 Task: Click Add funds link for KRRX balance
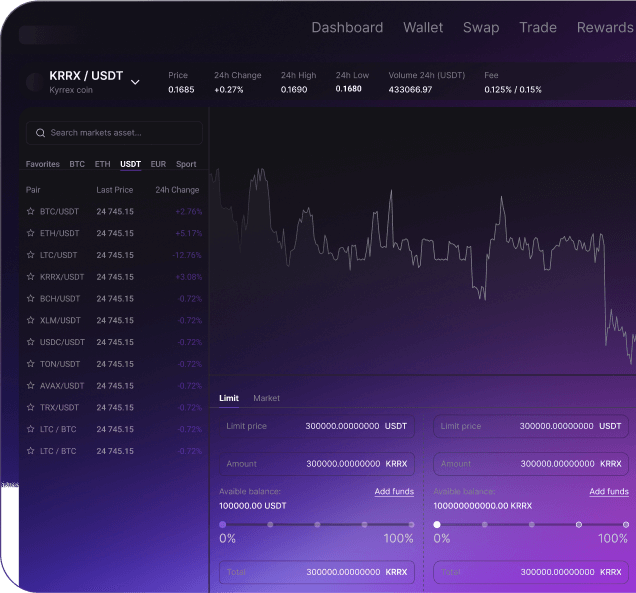tap(609, 492)
